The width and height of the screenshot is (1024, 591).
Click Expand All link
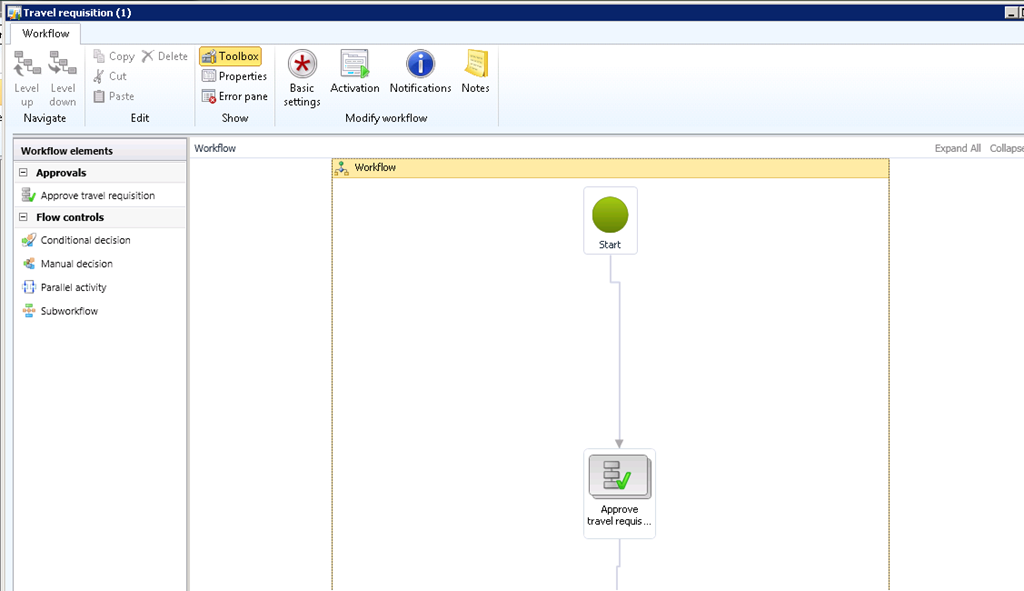point(957,148)
